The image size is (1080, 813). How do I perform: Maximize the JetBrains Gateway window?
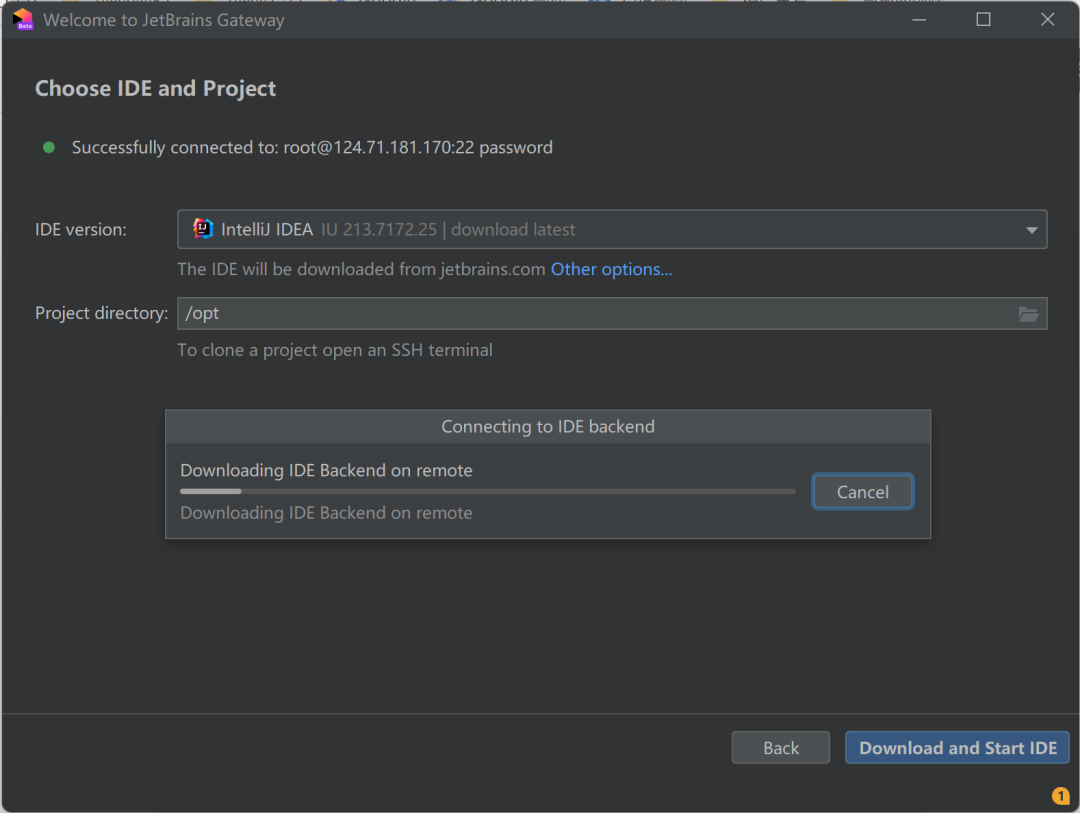(983, 20)
